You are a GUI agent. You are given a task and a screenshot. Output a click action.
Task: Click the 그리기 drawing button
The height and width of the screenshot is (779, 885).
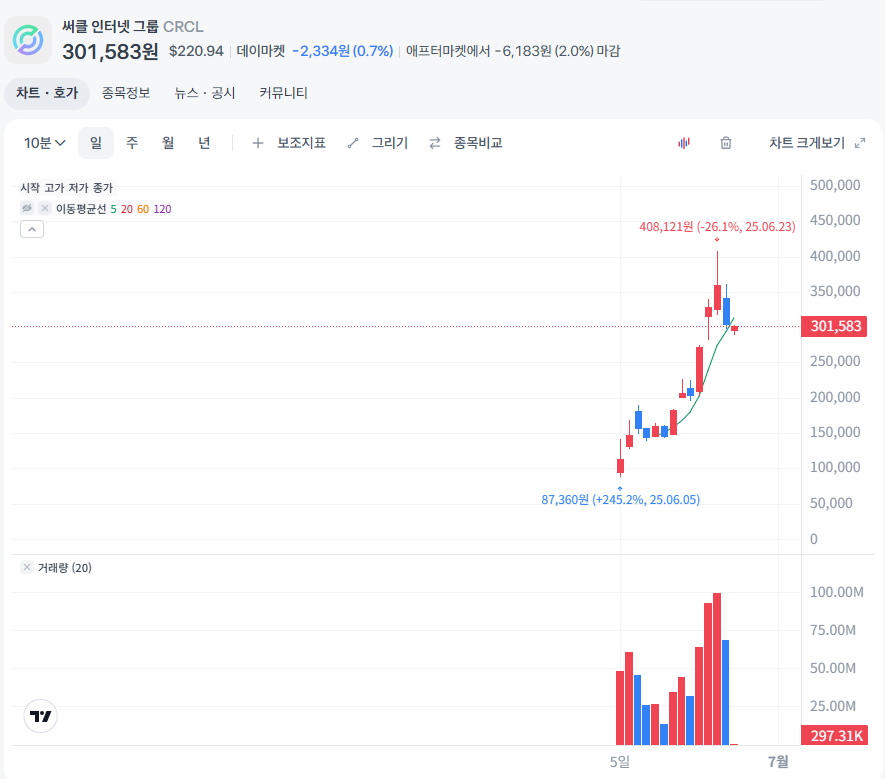point(389,143)
